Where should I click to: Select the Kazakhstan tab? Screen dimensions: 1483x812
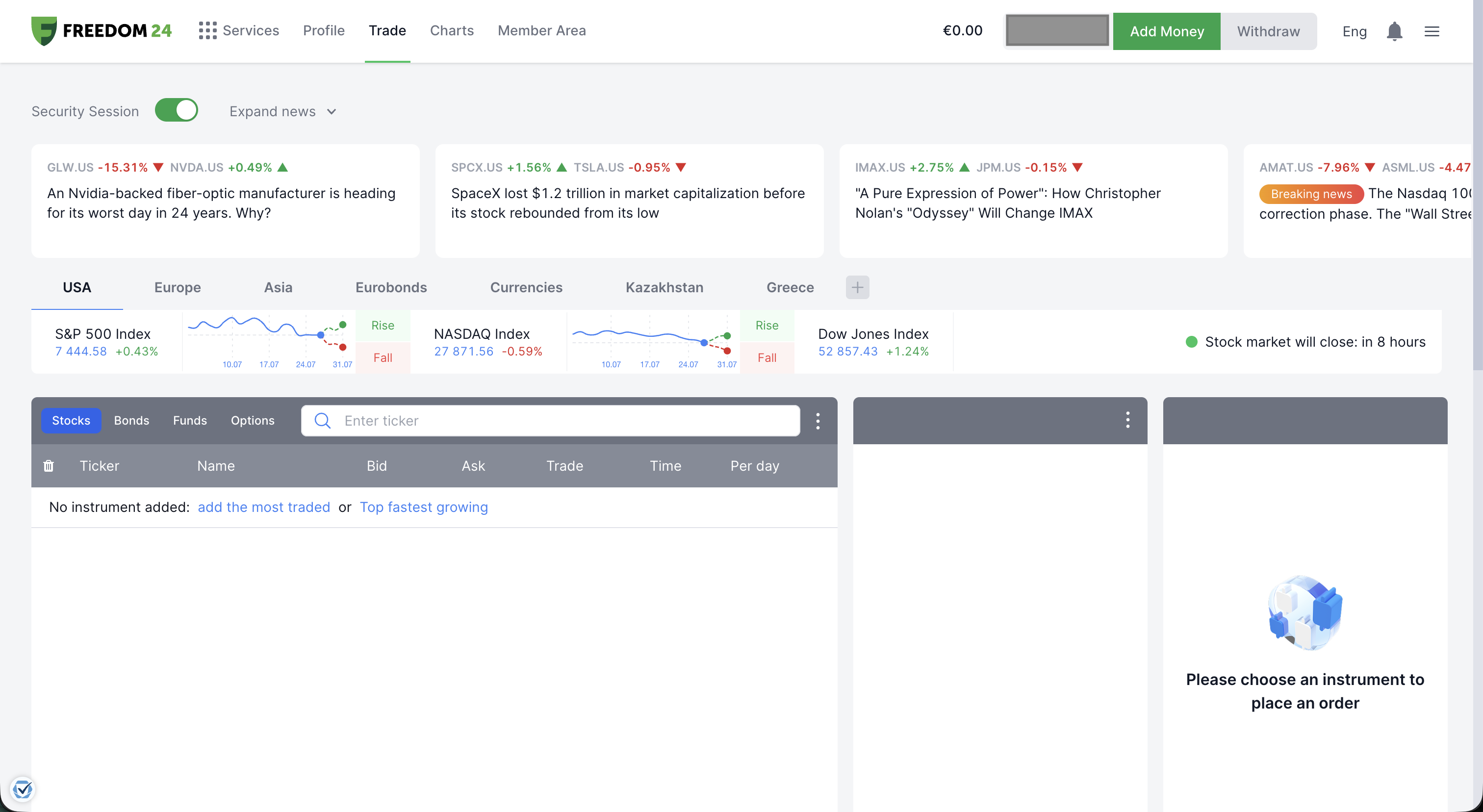click(x=665, y=287)
